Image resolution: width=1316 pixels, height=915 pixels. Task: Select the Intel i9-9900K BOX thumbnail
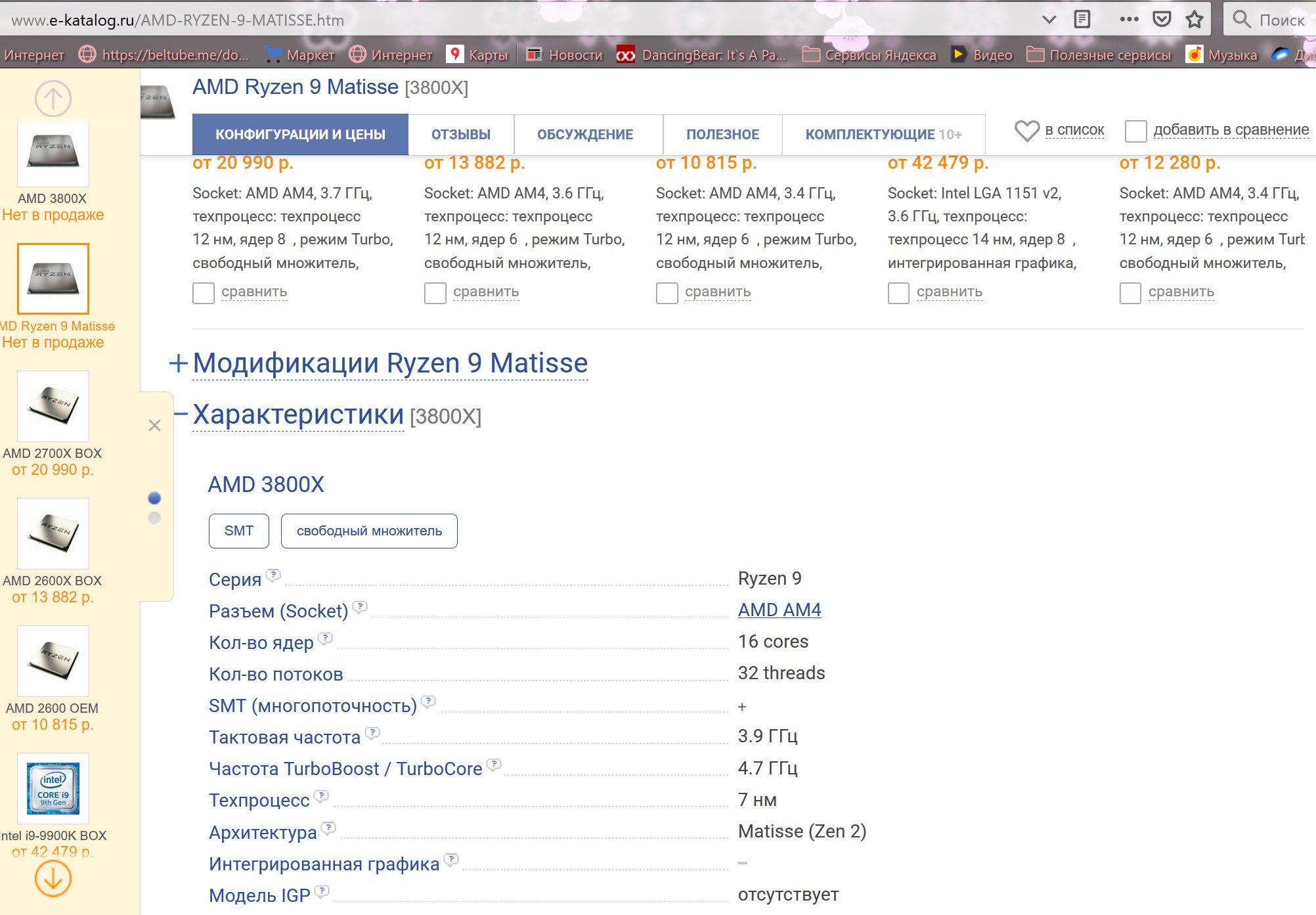pos(53,788)
